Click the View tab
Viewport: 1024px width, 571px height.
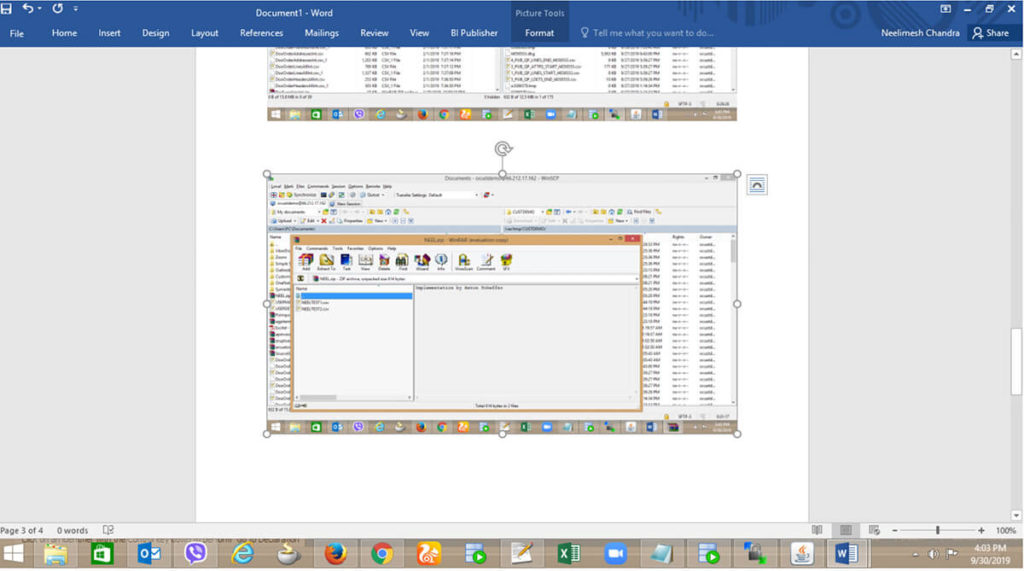(419, 33)
